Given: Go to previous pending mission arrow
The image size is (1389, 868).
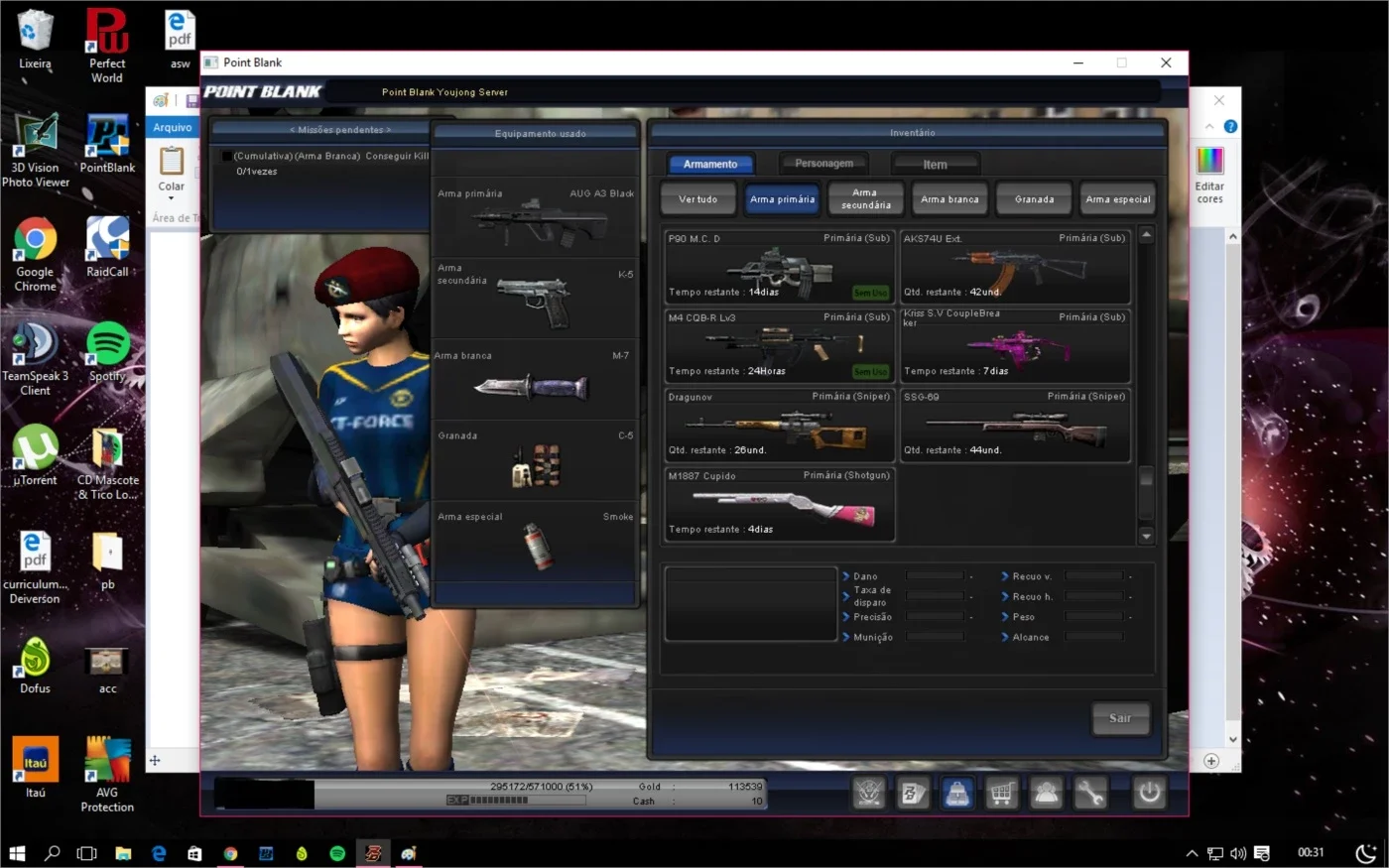Looking at the screenshot, I should 292,130.
